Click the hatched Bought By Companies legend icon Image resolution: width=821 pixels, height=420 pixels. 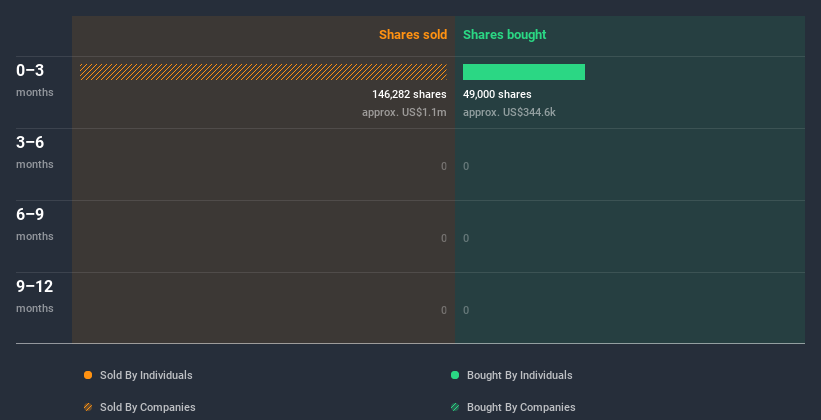coord(455,407)
